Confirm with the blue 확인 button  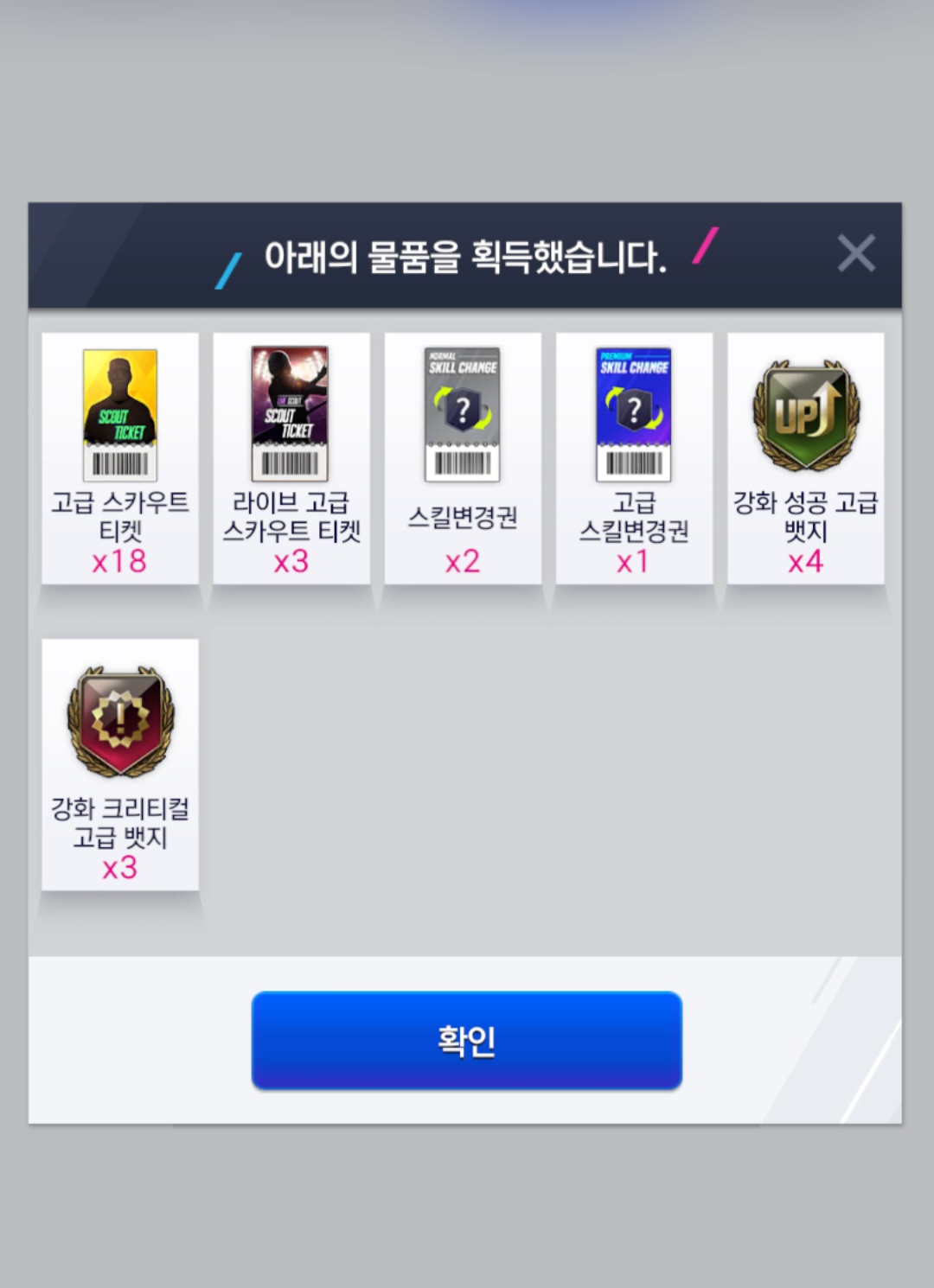pos(467,1040)
